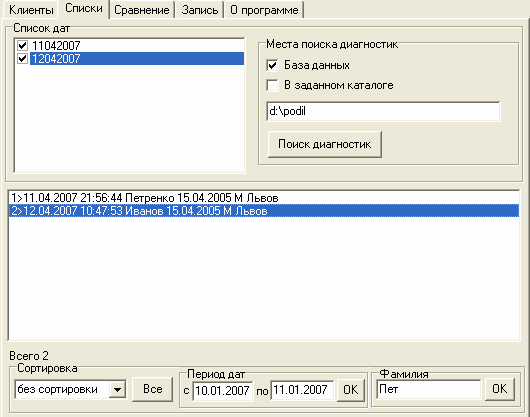This screenshot has width=530, height=417.
Task: Click the start date field 10.01.2007
Action: (x=223, y=391)
